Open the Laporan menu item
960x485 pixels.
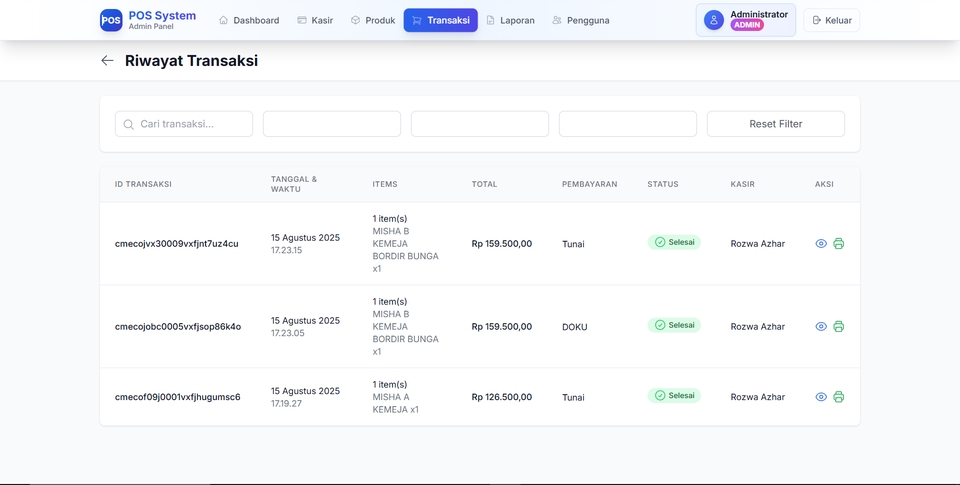[x=510, y=20]
